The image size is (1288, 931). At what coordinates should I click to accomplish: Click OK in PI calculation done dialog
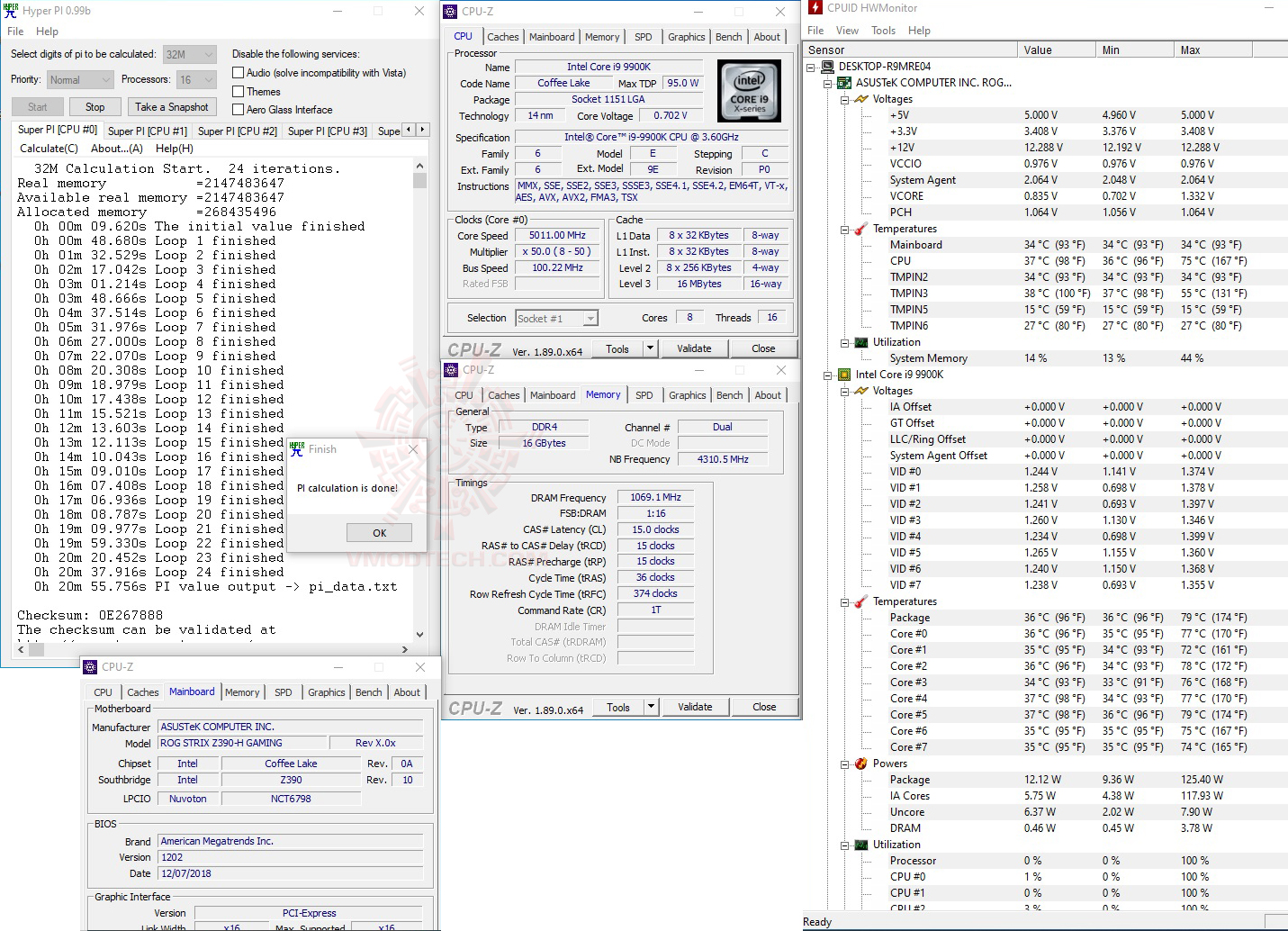click(379, 533)
